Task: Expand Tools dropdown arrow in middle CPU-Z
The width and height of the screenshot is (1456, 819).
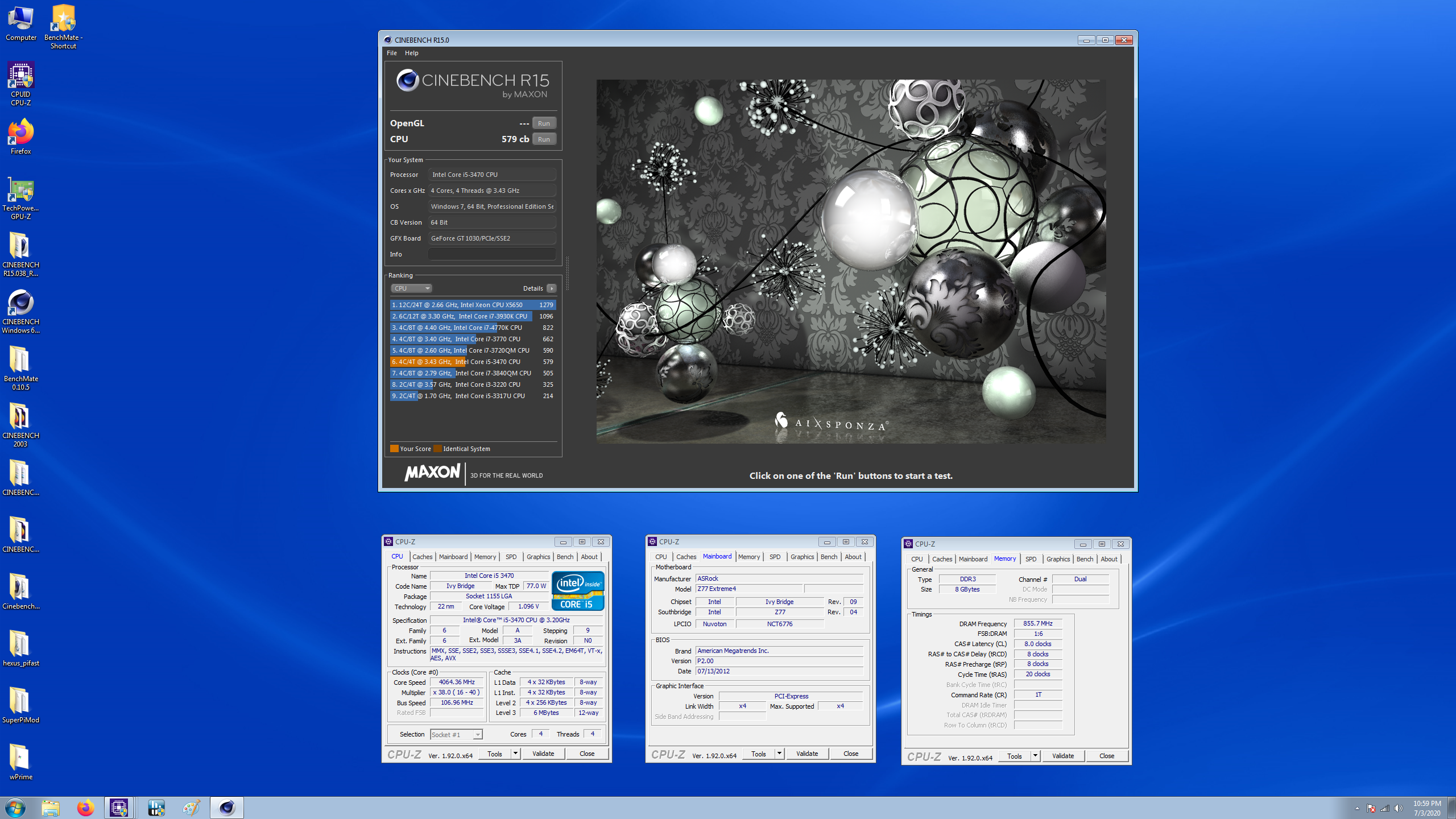Action: pos(779,754)
